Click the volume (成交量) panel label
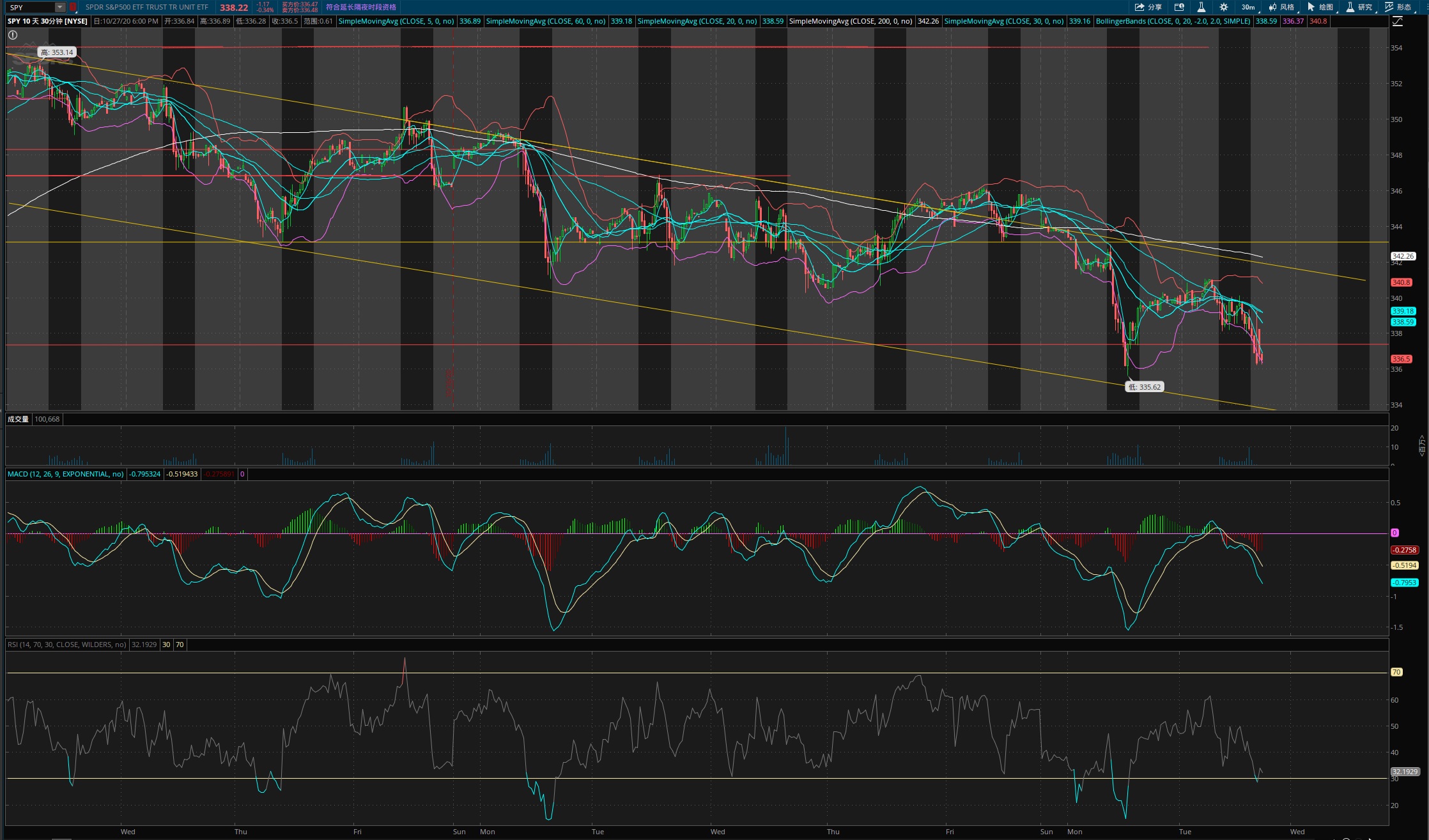 click(x=18, y=419)
